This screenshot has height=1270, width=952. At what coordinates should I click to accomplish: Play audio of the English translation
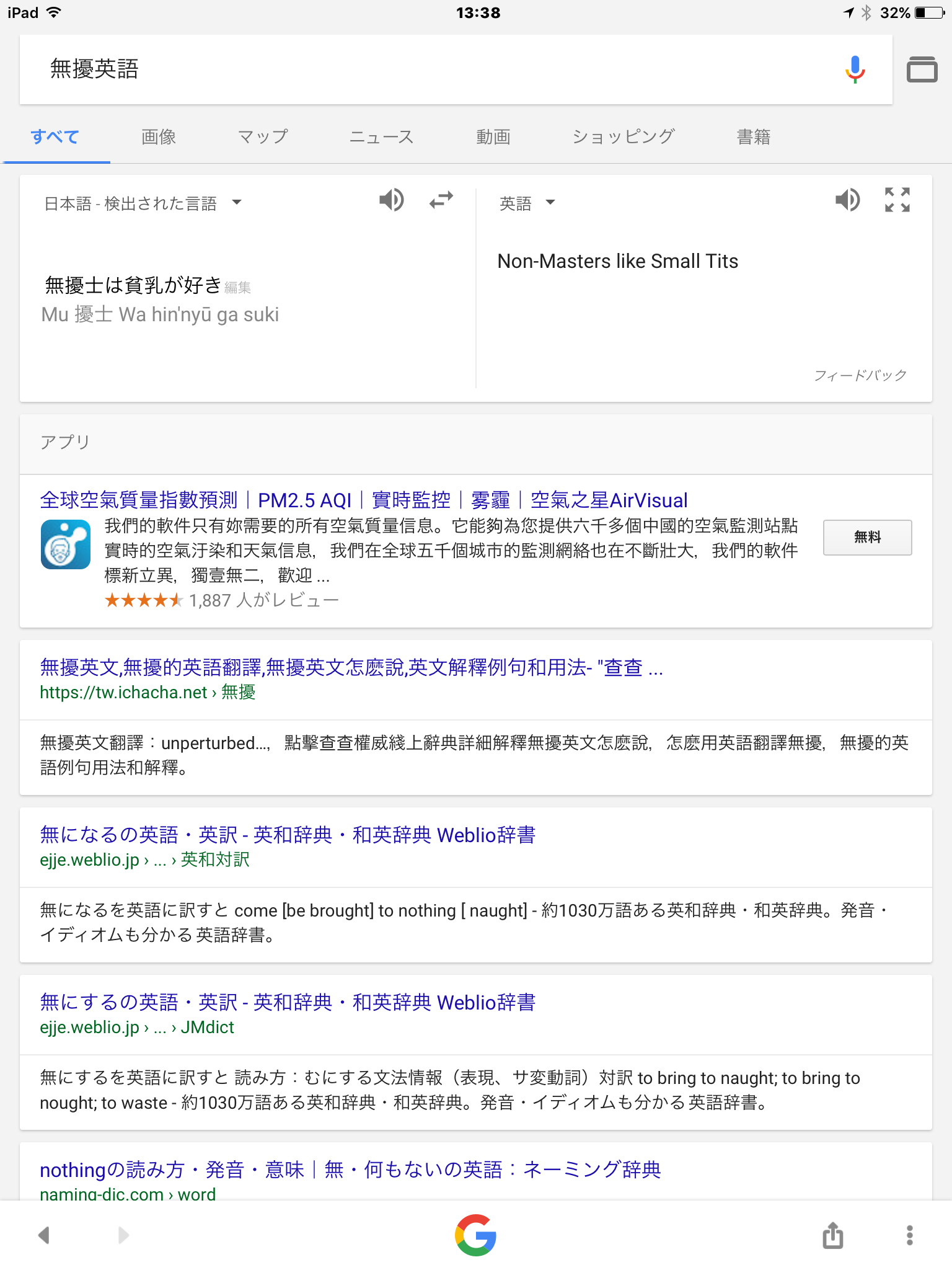coord(847,200)
